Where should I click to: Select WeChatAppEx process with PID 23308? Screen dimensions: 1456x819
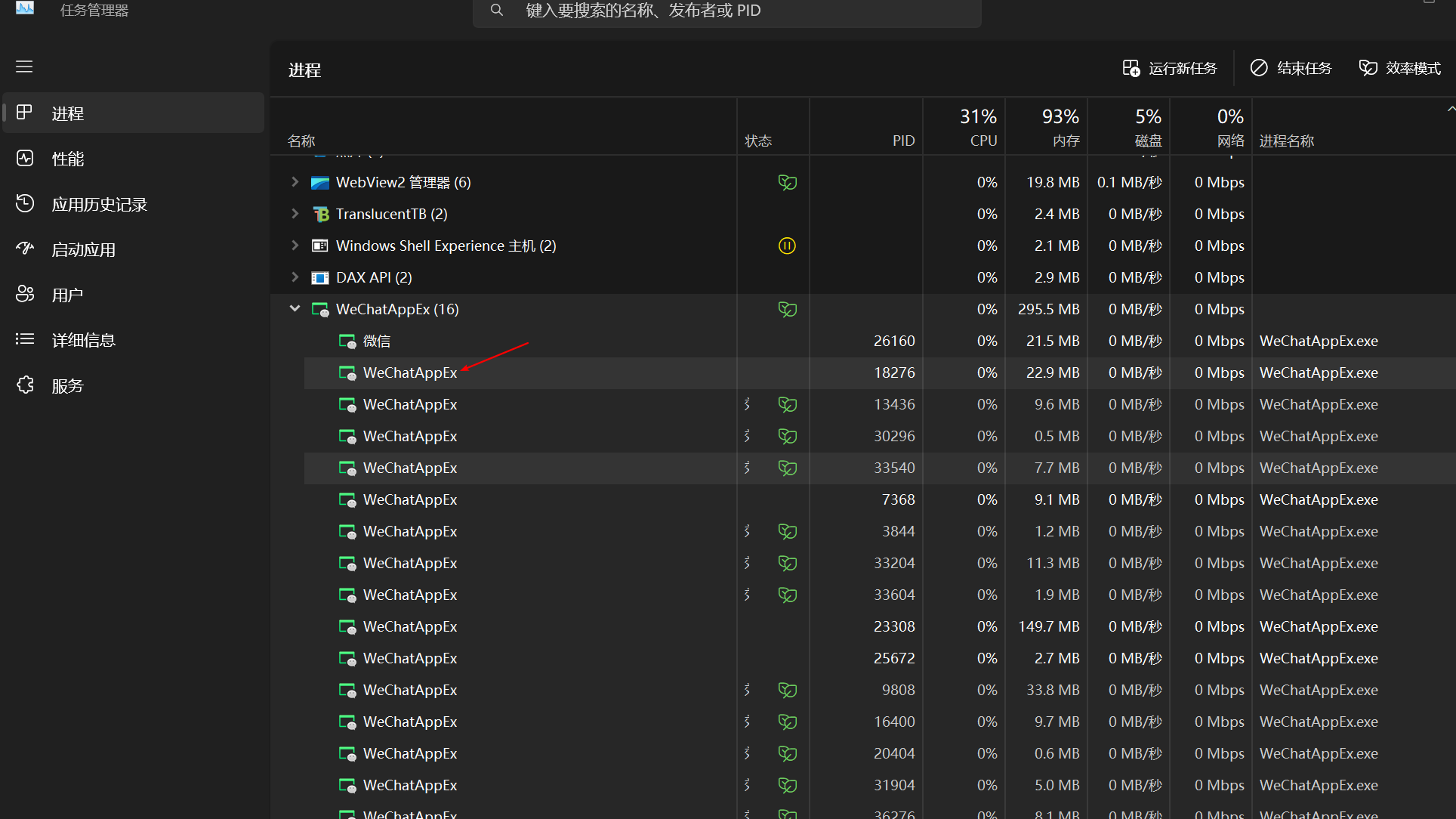880,627
